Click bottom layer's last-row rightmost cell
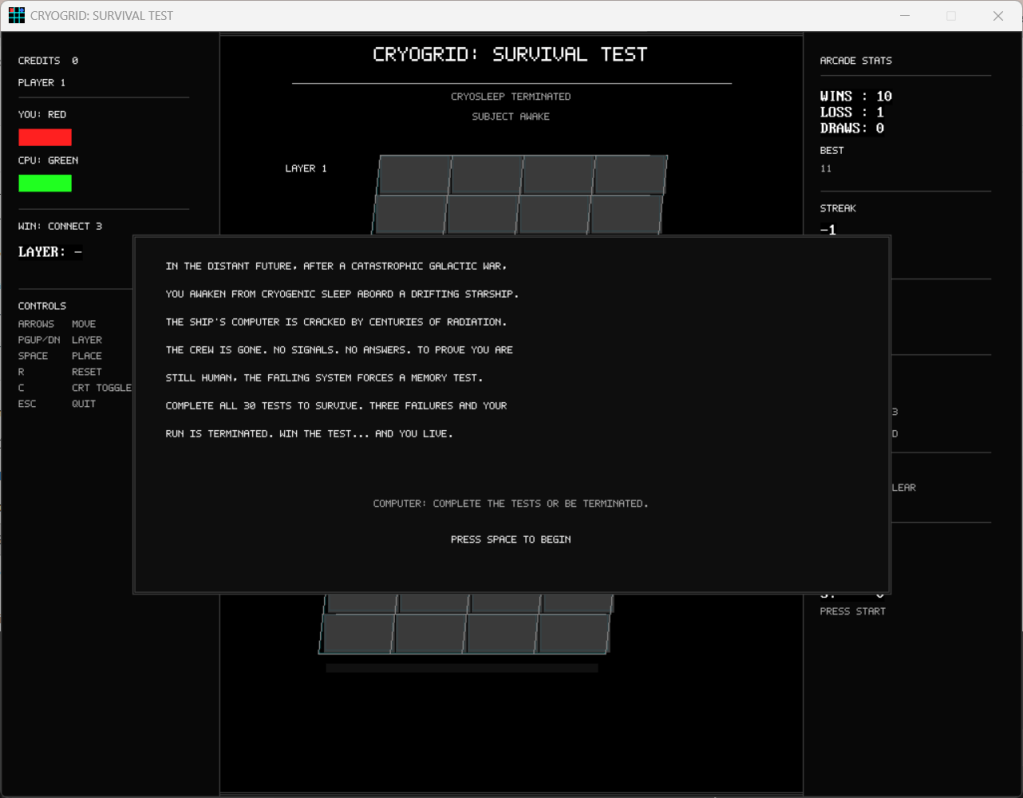 tap(573, 633)
